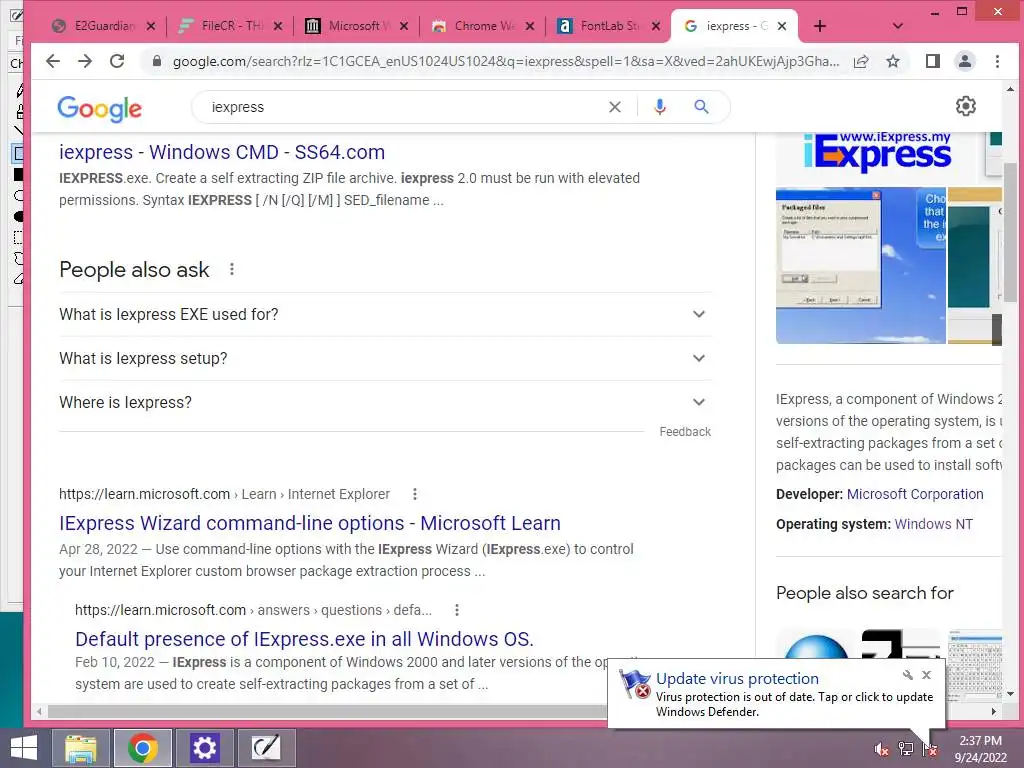Click the Feedback link under People also ask
The width and height of the screenshot is (1024, 768).
point(685,432)
